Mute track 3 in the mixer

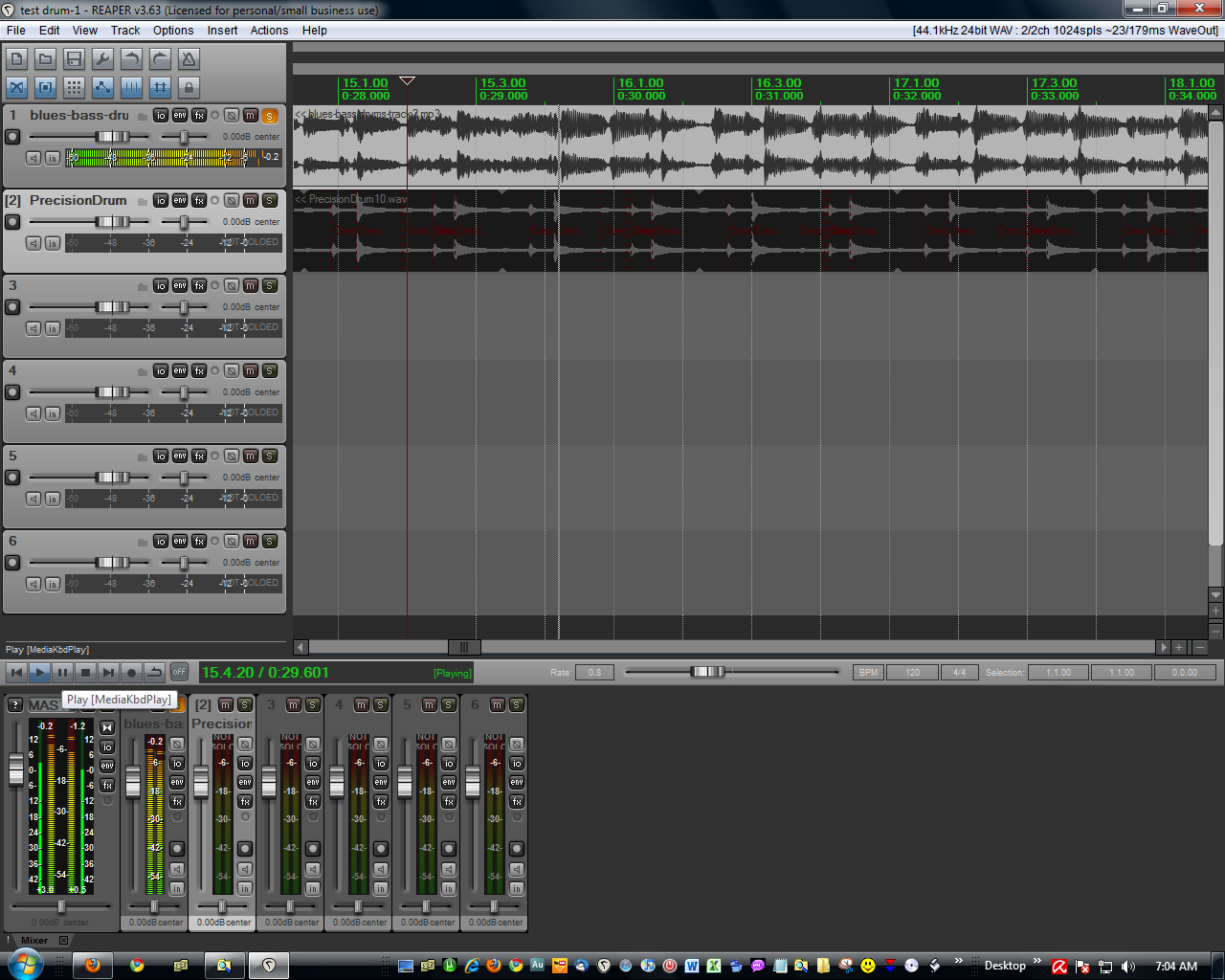[294, 705]
